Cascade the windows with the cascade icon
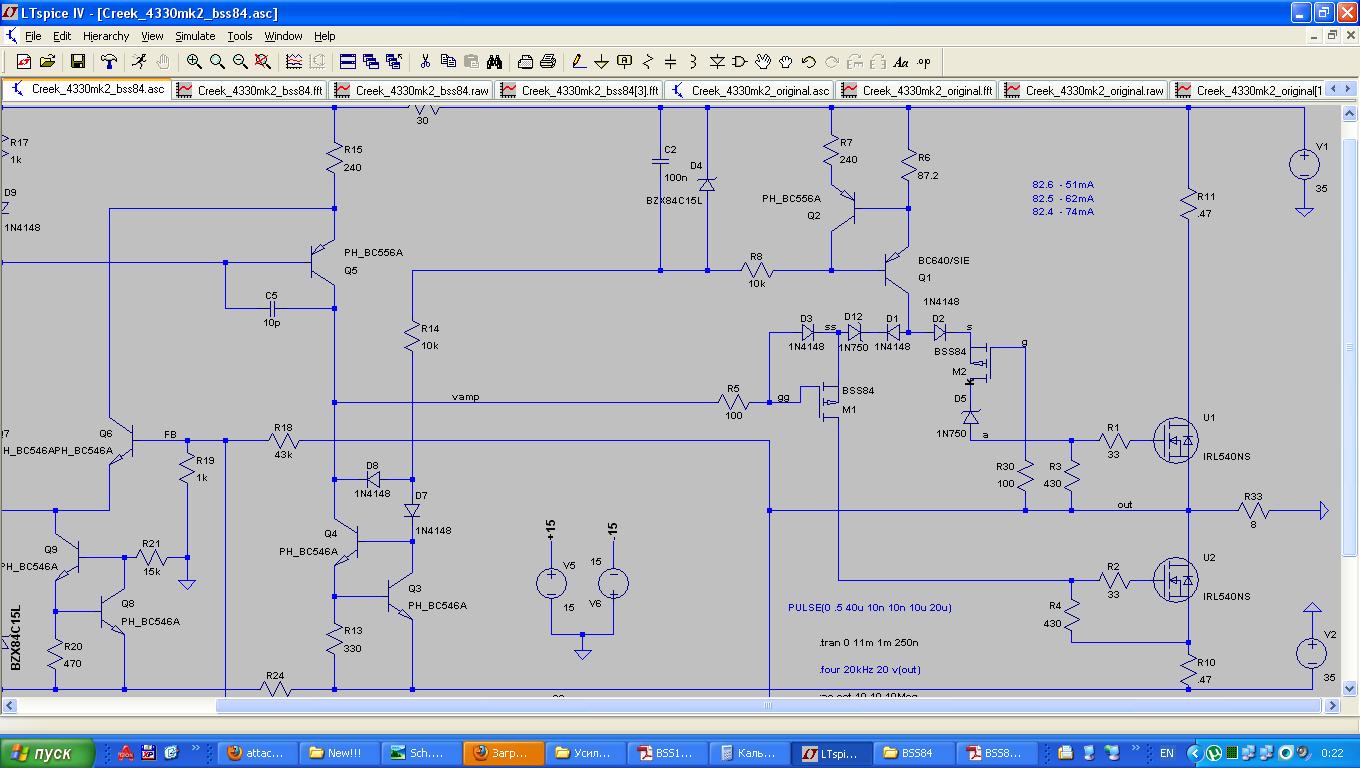1360x768 pixels. [x=371, y=62]
